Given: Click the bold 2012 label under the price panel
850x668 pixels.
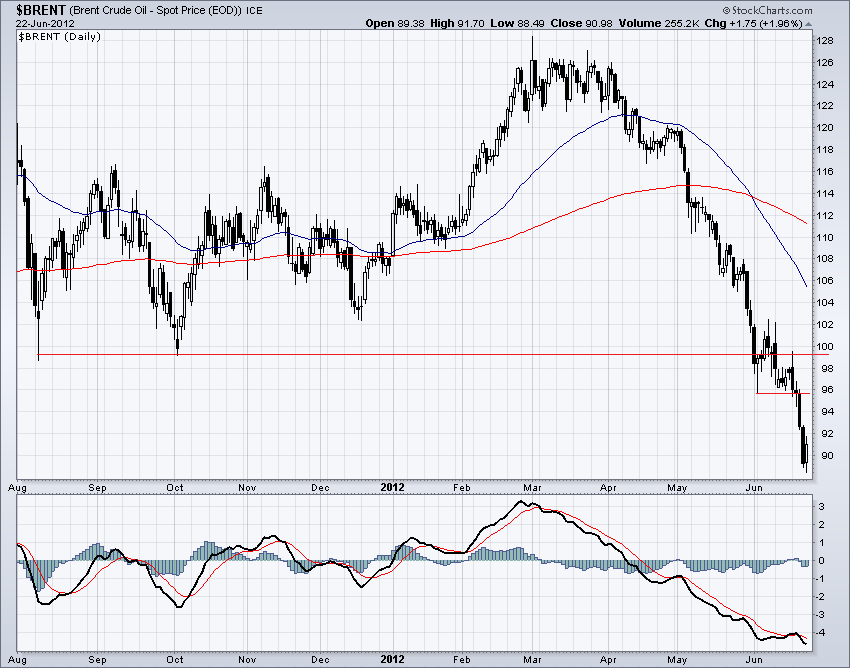Looking at the screenshot, I should pyautogui.click(x=392, y=487).
